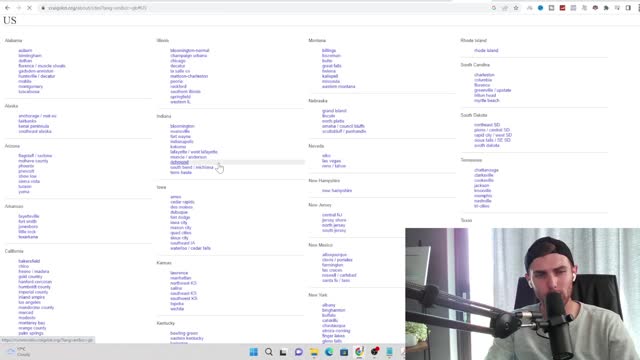Image resolution: width=640 pixels, height=360 pixels.
Task: Open the bowling green link under Kentucky
Action: pos(184,333)
